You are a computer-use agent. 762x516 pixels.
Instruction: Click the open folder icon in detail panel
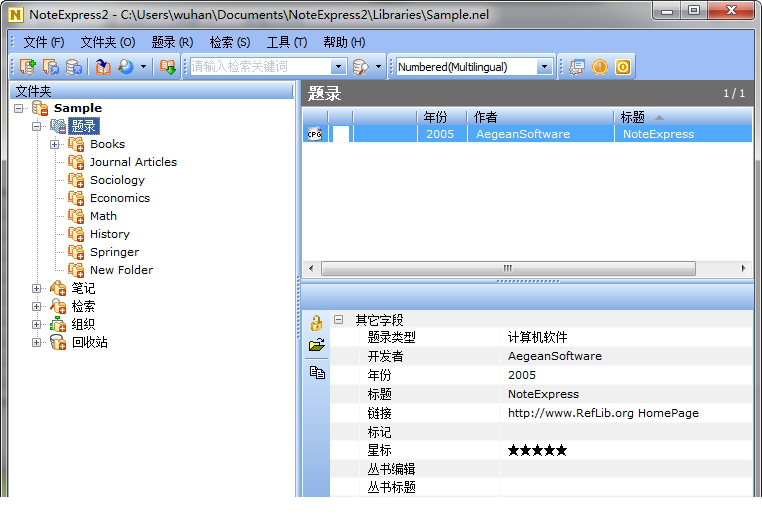point(317,345)
